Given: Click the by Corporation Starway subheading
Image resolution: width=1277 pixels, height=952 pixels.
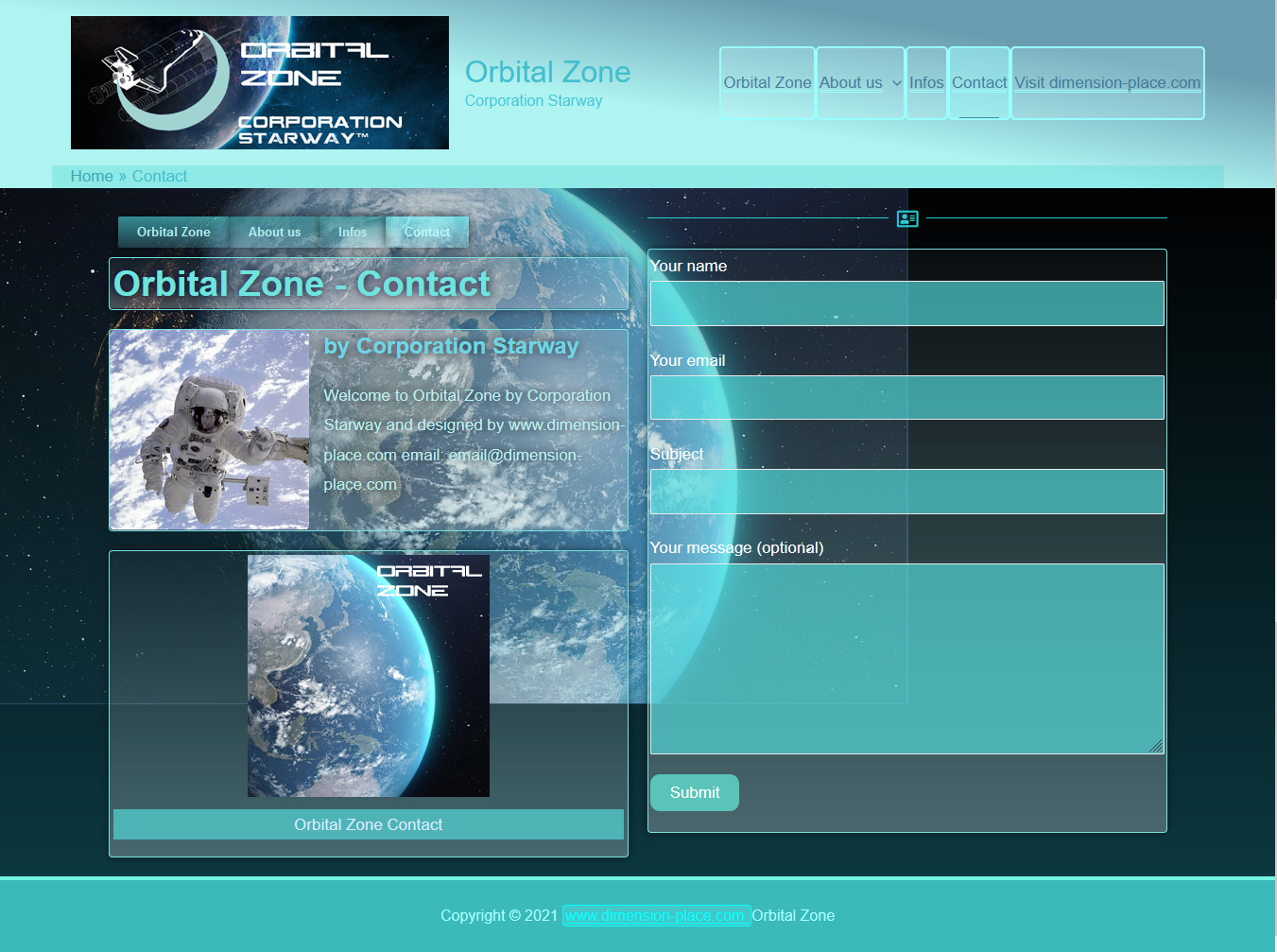Looking at the screenshot, I should 451,346.
